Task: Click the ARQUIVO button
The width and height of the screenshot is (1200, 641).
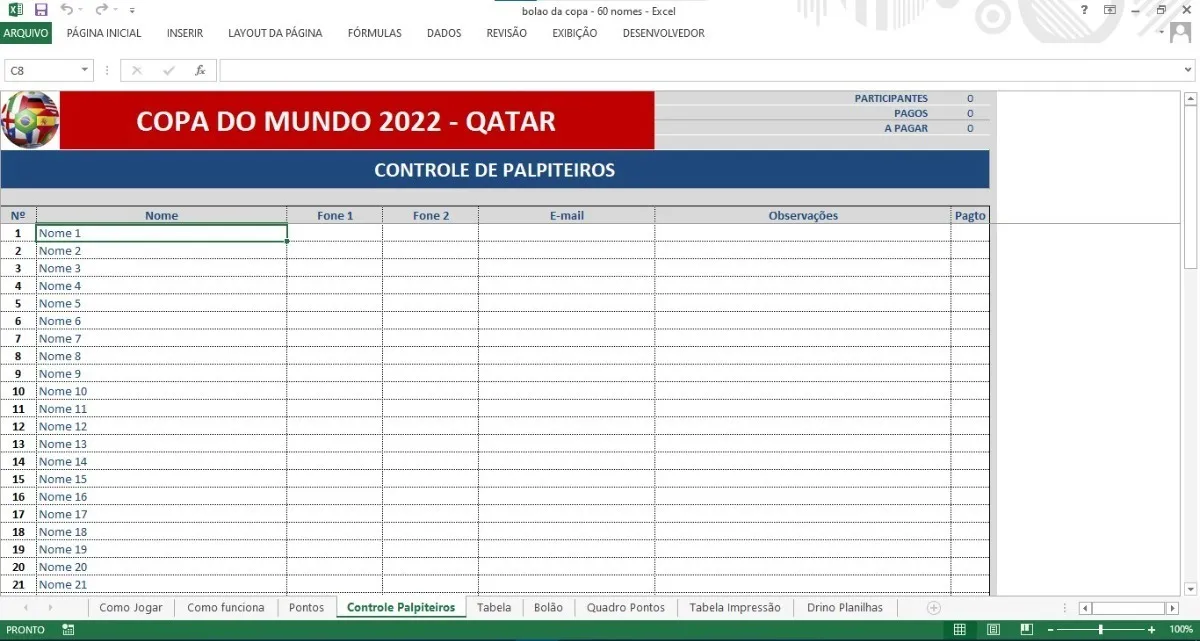Action: tap(26, 33)
